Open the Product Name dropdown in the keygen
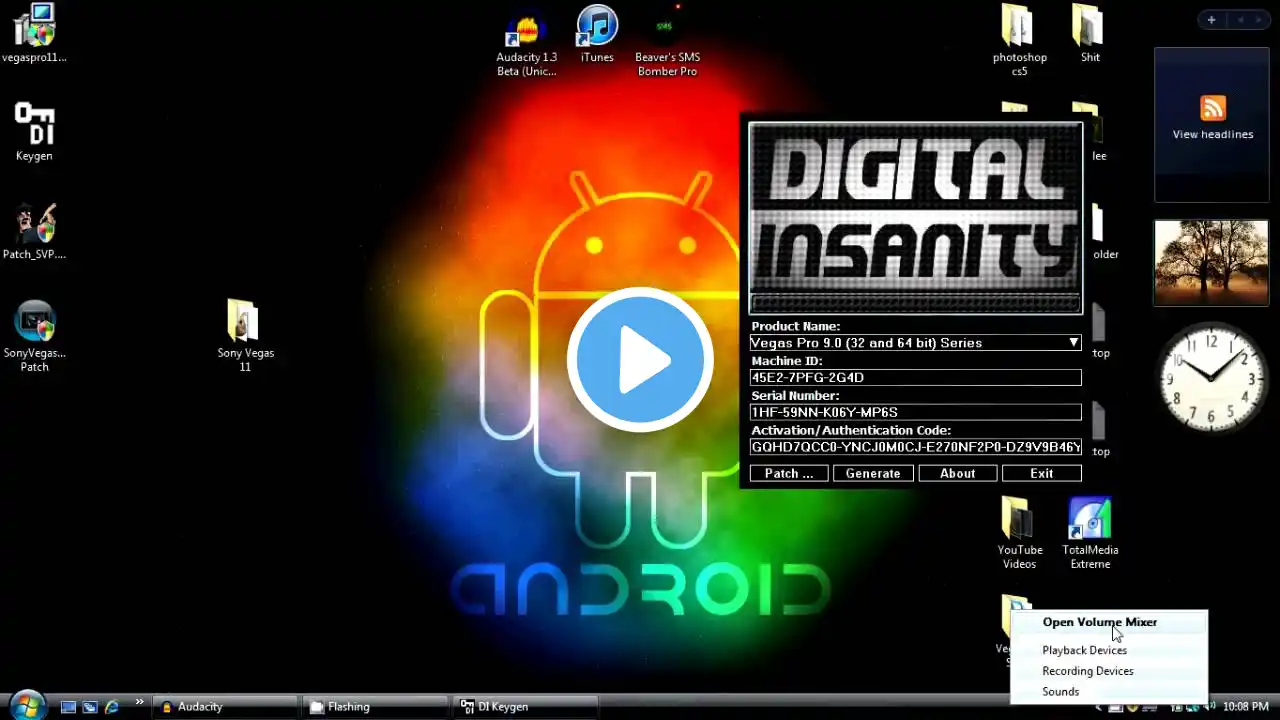1280x720 pixels. click(x=1074, y=343)
